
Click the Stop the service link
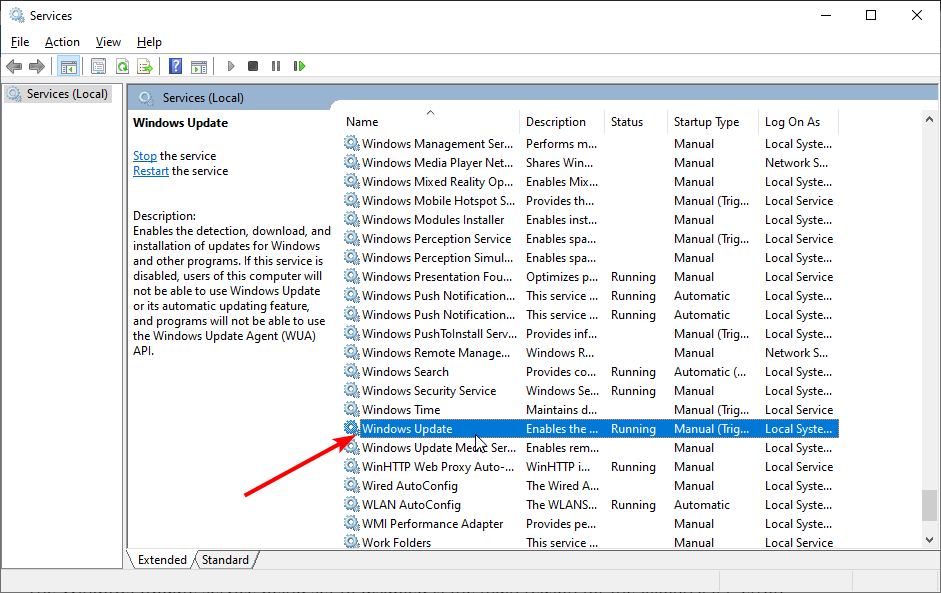[145, 156]
